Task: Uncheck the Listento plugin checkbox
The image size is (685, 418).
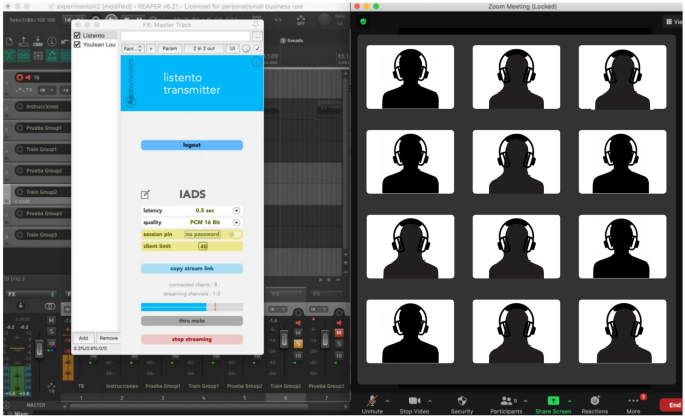Action: 78,36
